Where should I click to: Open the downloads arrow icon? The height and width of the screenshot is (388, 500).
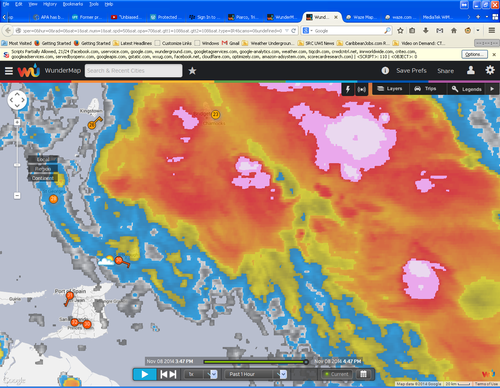(426, 31)
